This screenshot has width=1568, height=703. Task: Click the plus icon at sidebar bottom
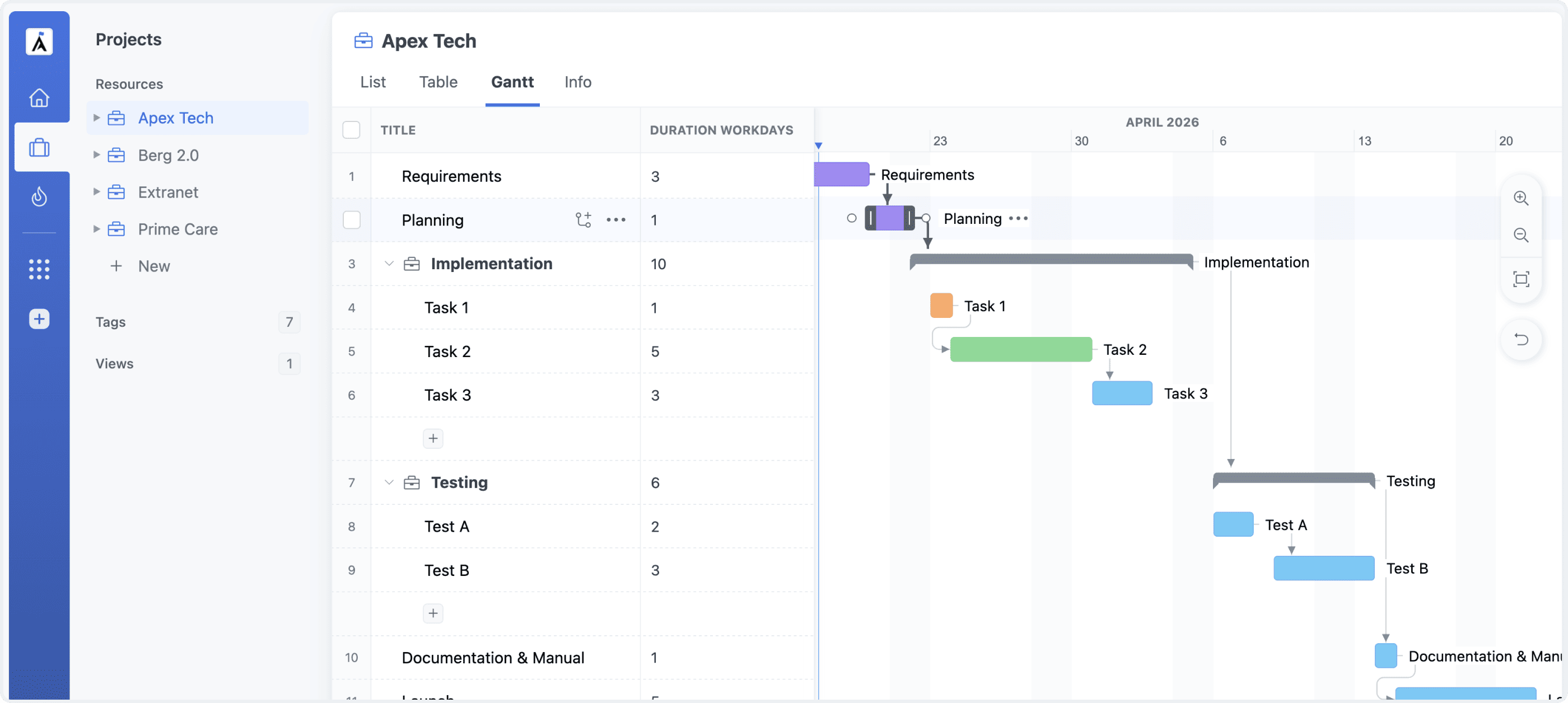pos(39,318)
